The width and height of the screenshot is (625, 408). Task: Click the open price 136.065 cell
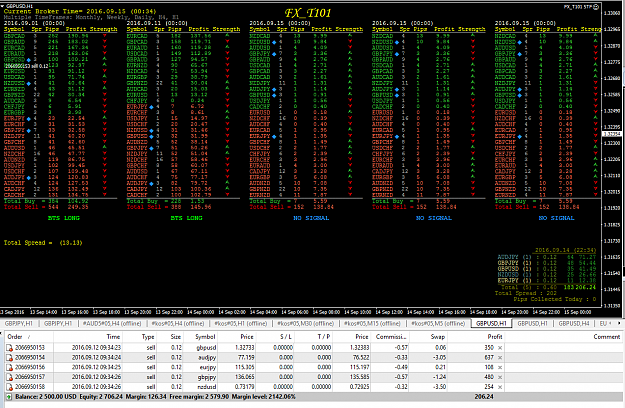pyautogui.click(x=246, y=377)
